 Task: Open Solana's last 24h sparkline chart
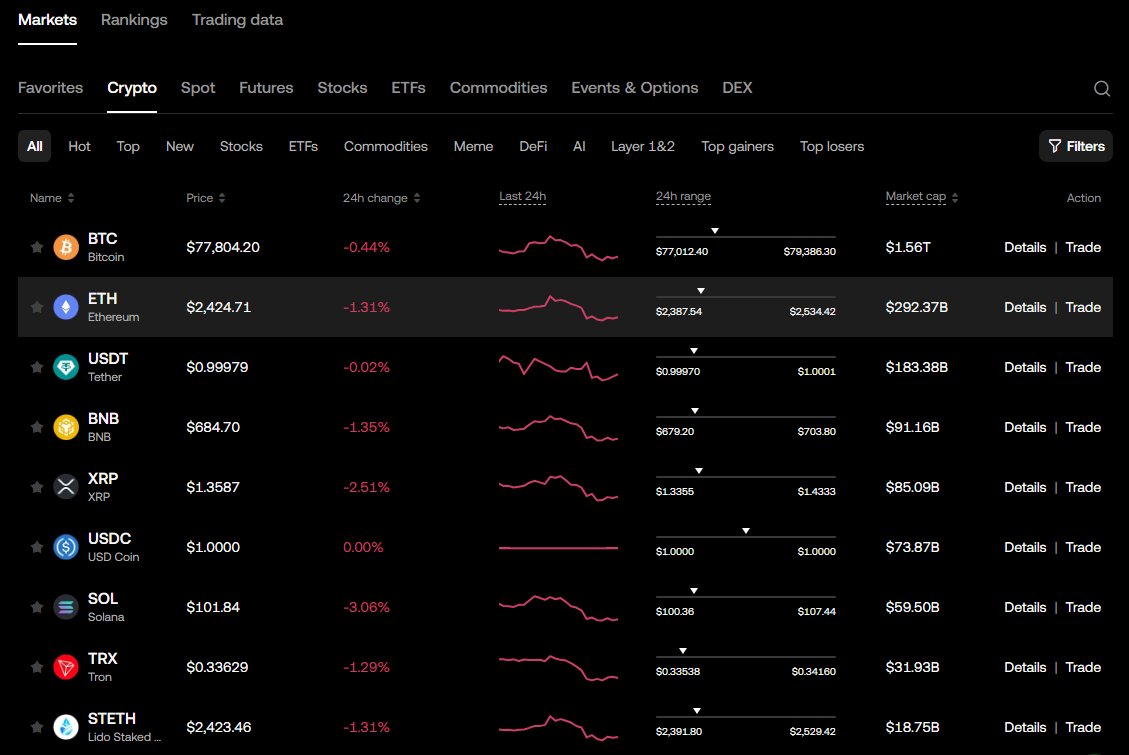[558, 607]
